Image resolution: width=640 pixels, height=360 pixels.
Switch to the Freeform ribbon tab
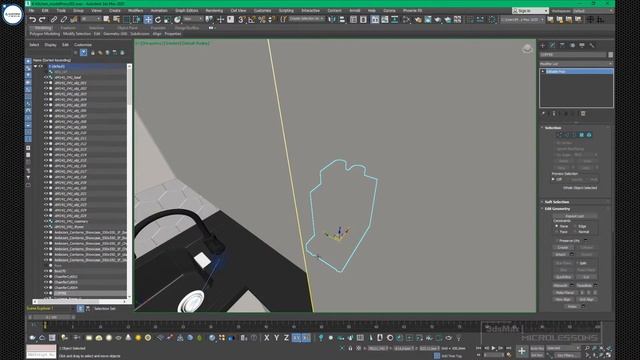click(68, 28)
